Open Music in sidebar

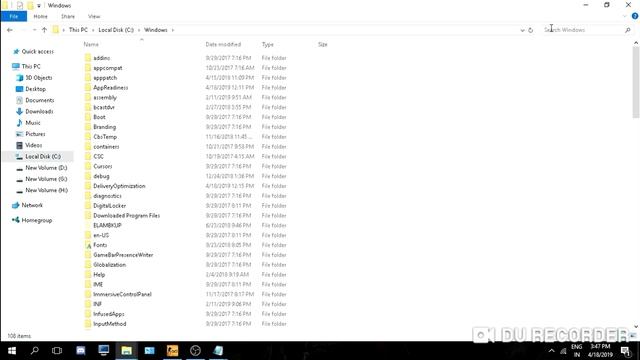(33, 122)
